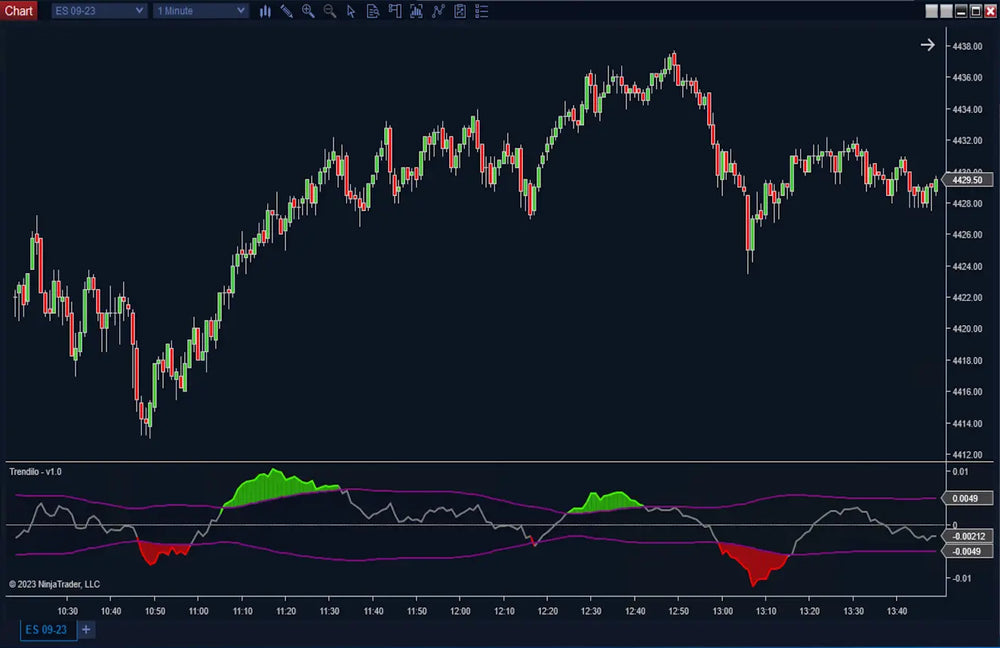This screenshot has width=1000, height=648.
Task: Select the ES 09-23 bottom tab
Action: click(45, 629)
